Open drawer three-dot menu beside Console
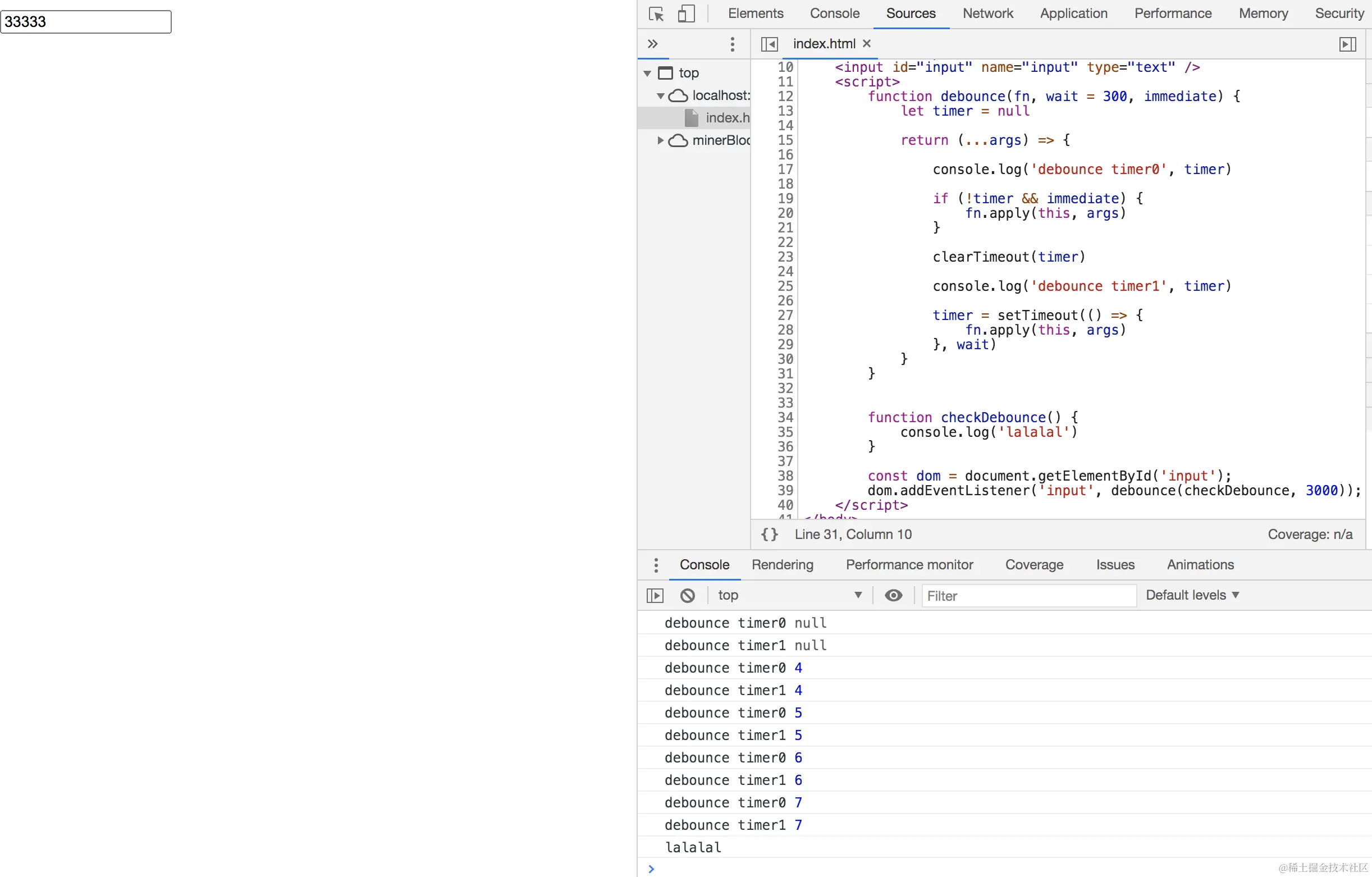Viewport: 1372px width, 877px height. tap(656, 565)
